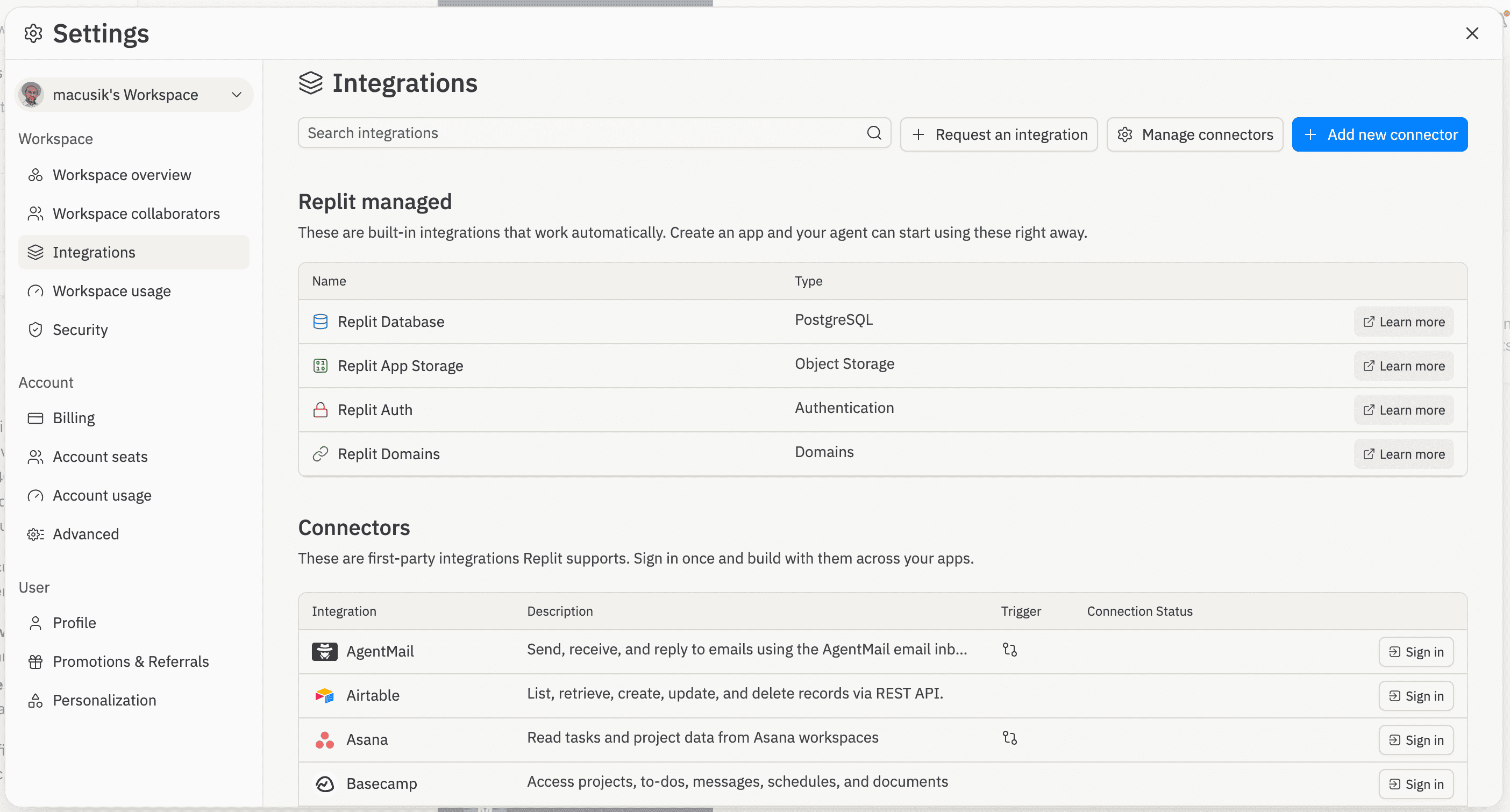This screenshot has width=1510, height=812.
Task: Click the Asana logo
Action: click(324, 739)
